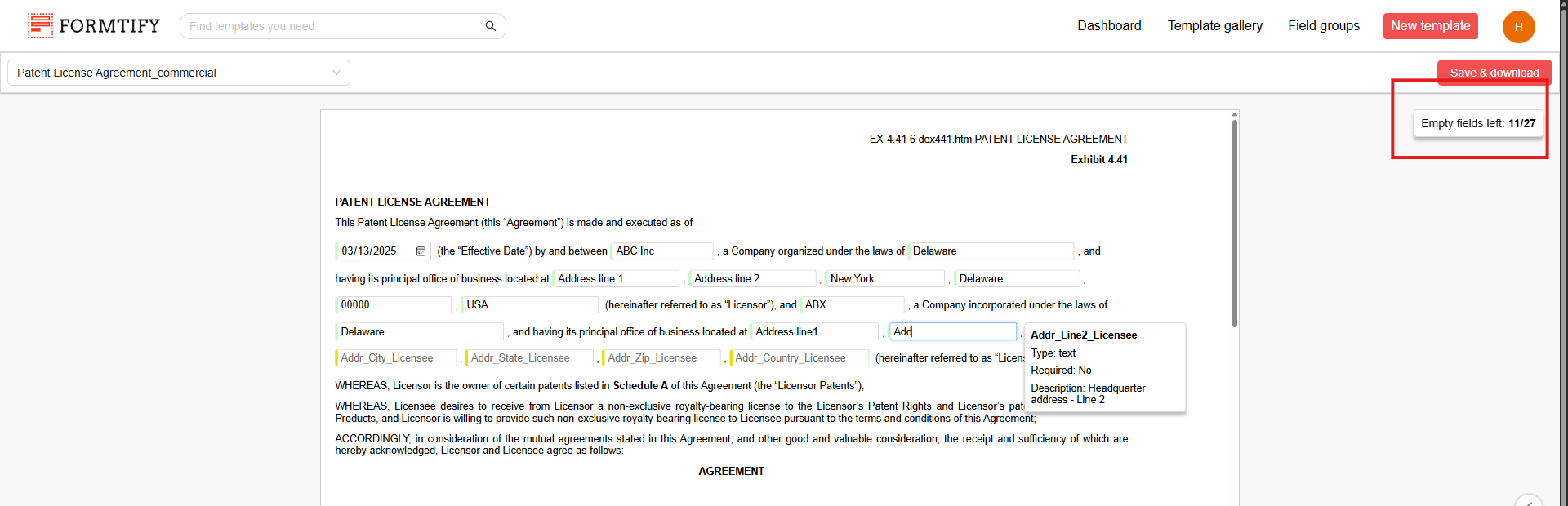Screen dimensions: 1568x506
Task: Click the search magnifier icon
Action: pyautogui.click(x=491, y=26)
